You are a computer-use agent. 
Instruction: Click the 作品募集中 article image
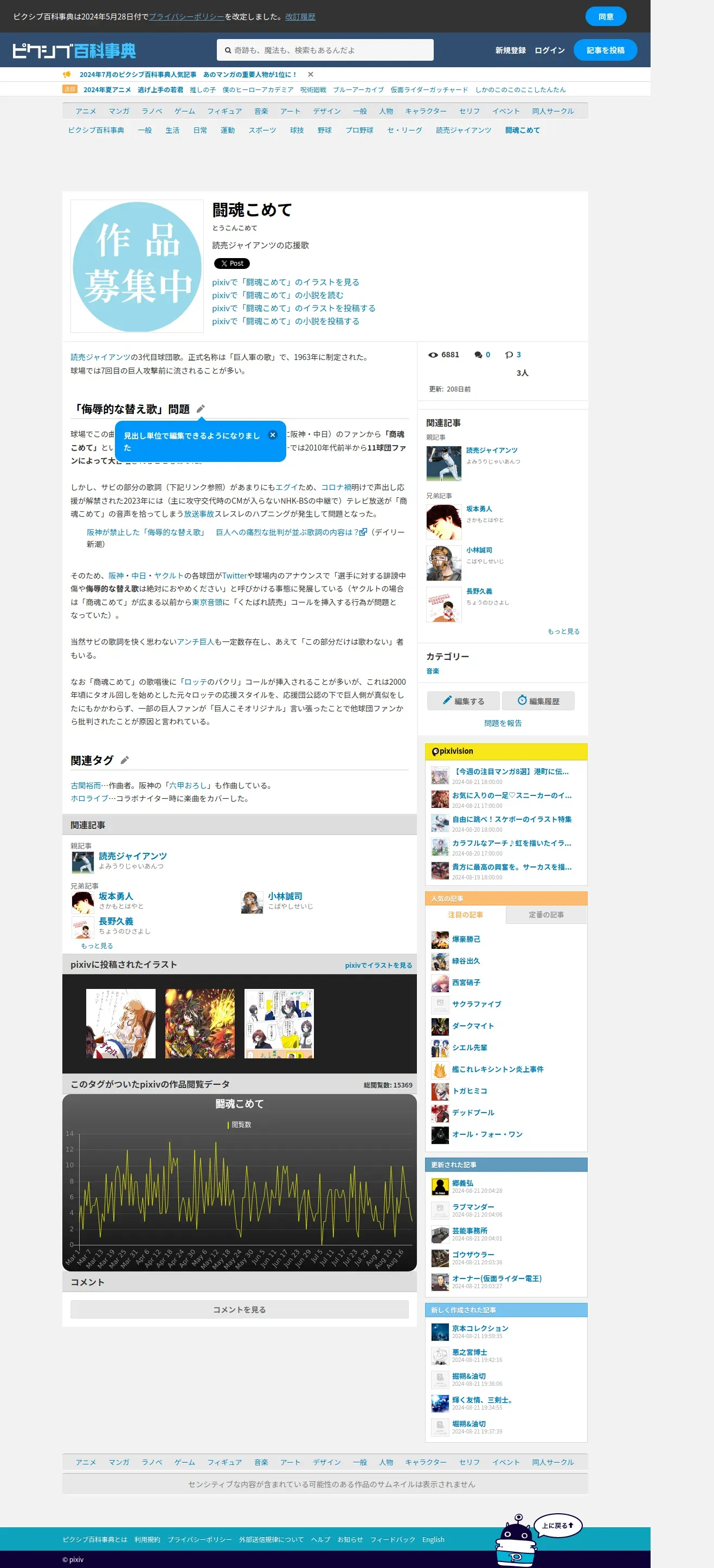click(137, 267)
